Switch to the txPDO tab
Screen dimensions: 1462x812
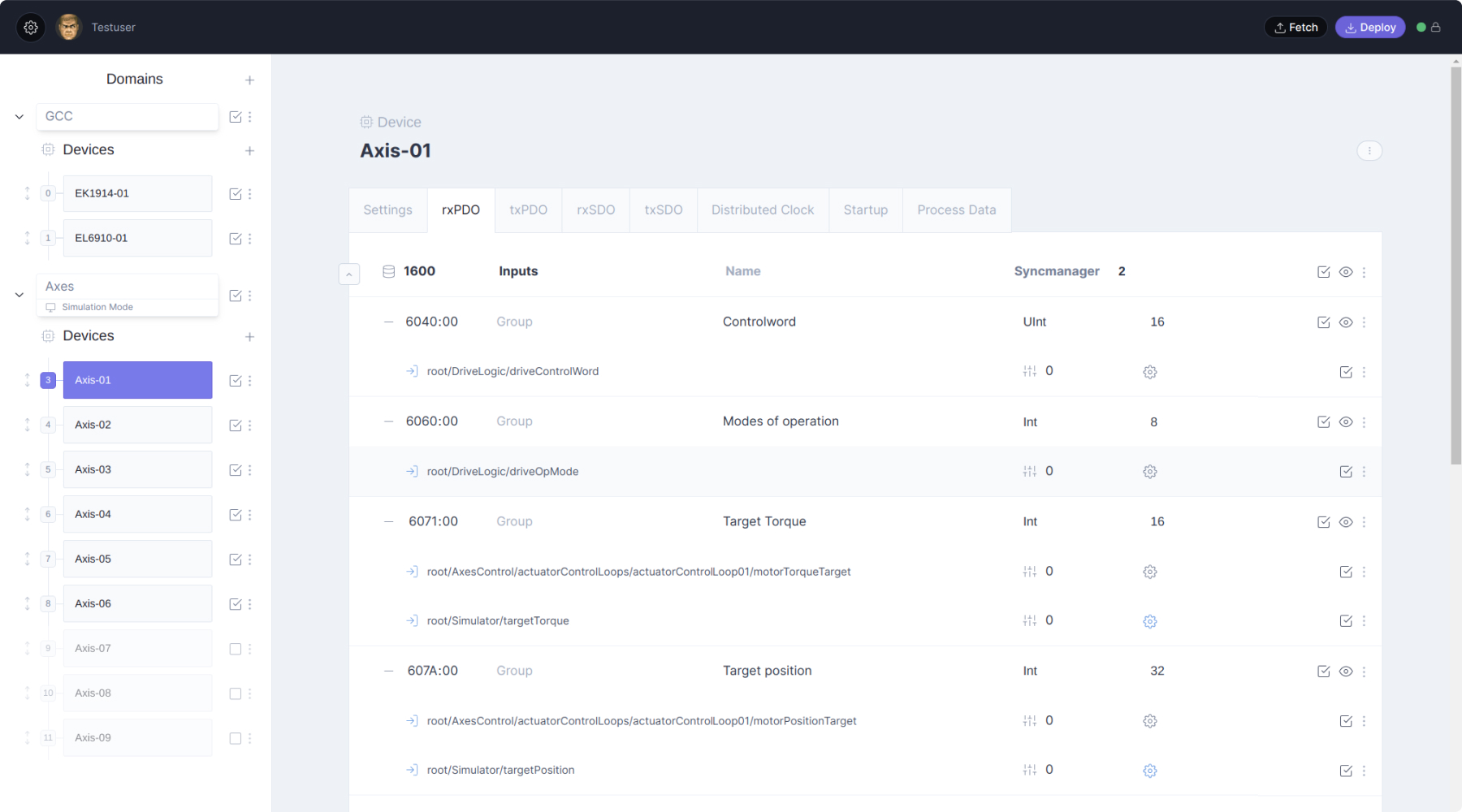coord(528,210)
